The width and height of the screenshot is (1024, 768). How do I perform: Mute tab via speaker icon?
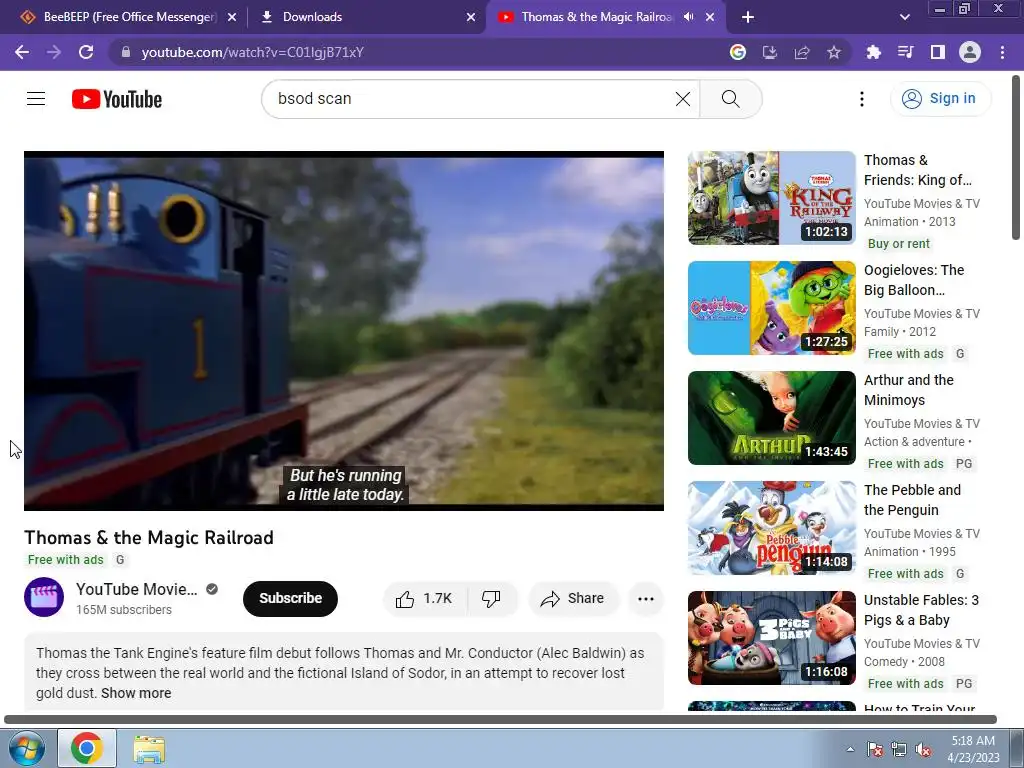tap(688, 17)
